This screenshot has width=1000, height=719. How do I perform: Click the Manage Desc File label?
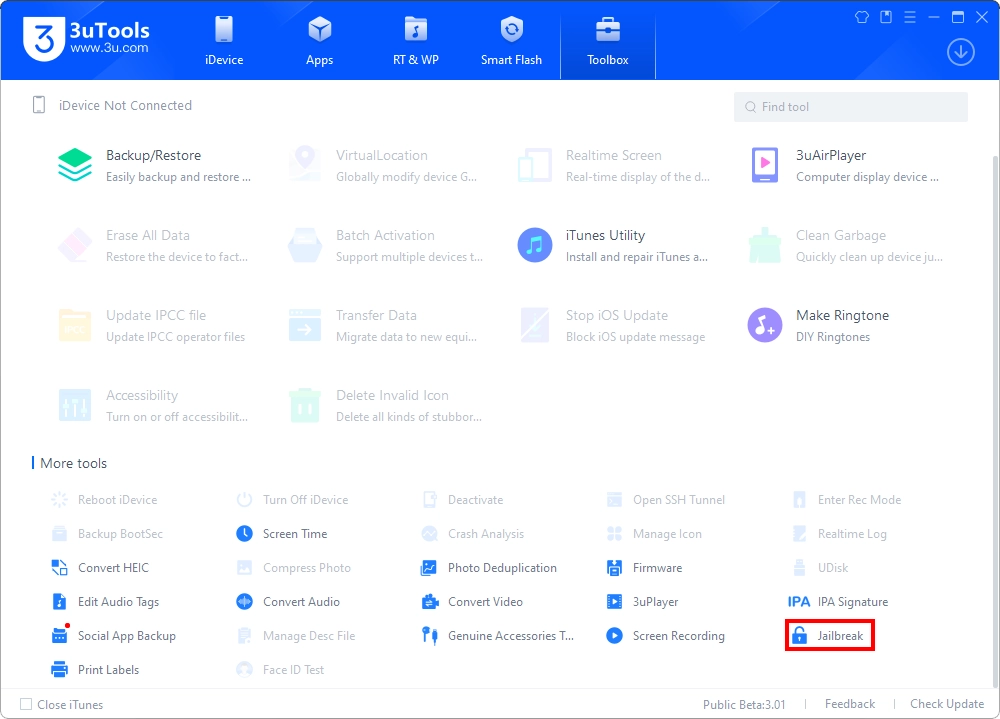(x=309, y=635)
